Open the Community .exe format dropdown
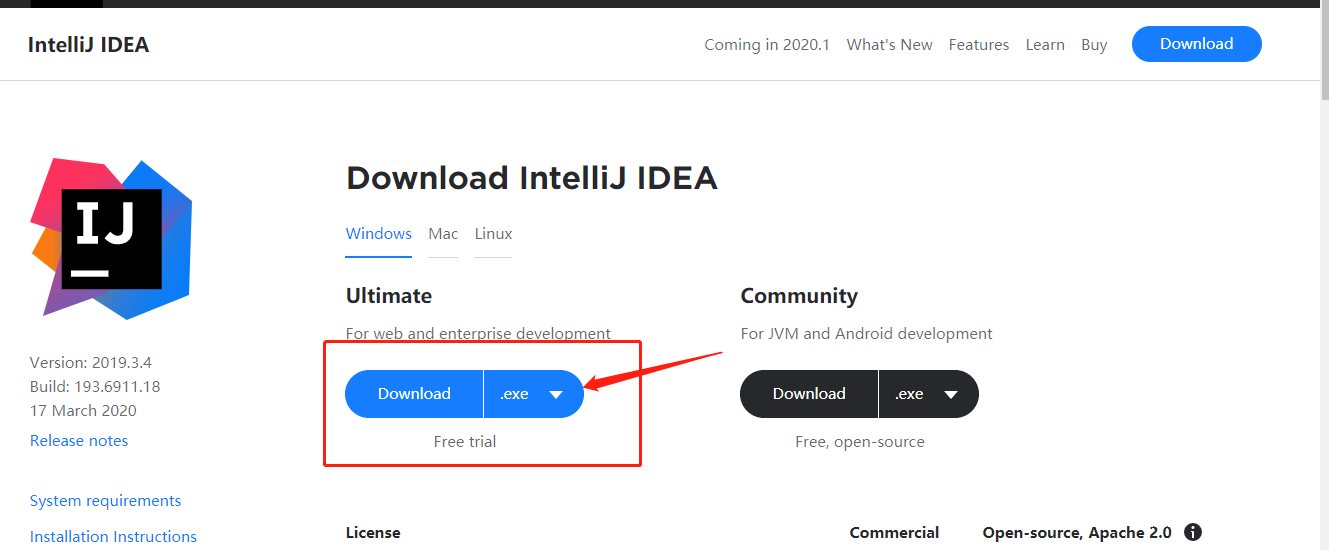This screenshot has height=550, width=1329. [x=928, y=394]
